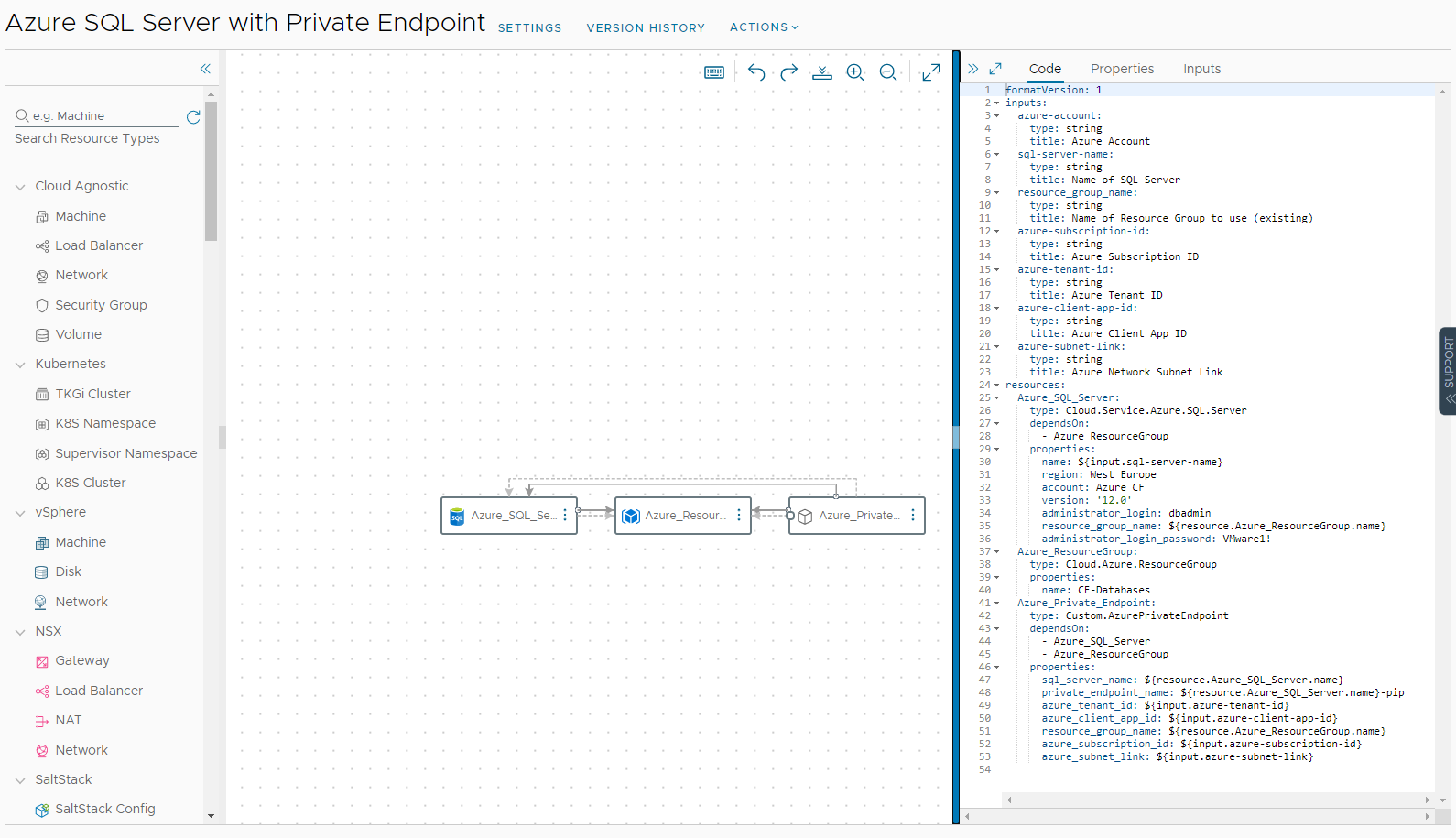
Task: Open options menu of Azure_Private_Endpoint node
Action: tap(913, 516)
